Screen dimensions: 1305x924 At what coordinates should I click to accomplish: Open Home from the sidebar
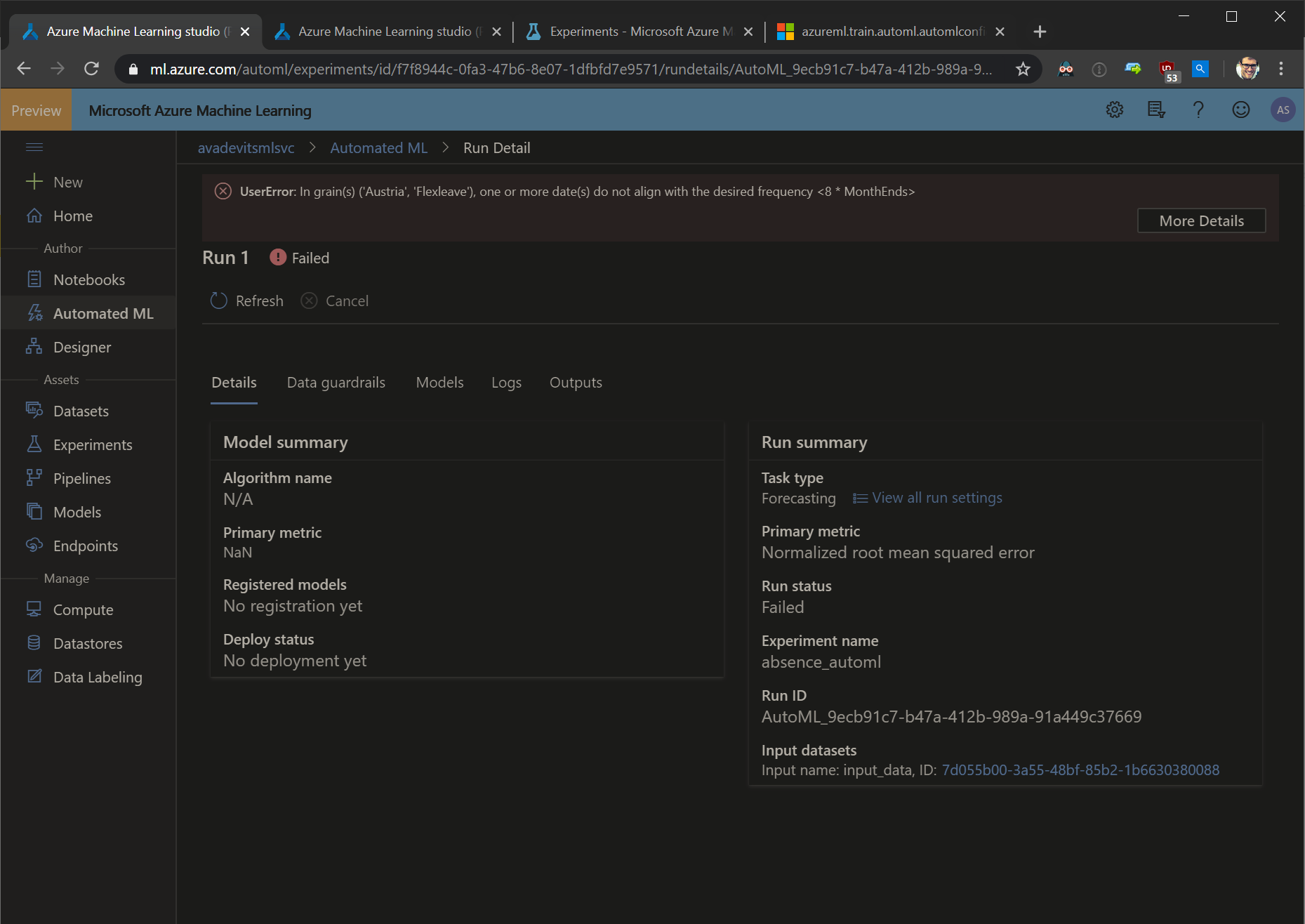click(73, 216)
